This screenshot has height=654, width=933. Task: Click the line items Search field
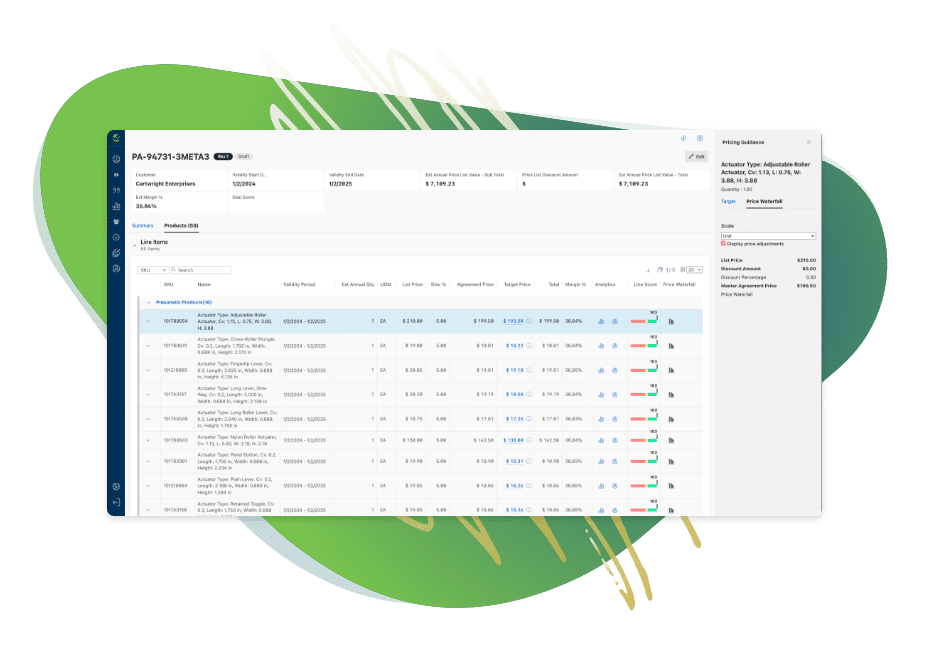click(x=203, y=270)
